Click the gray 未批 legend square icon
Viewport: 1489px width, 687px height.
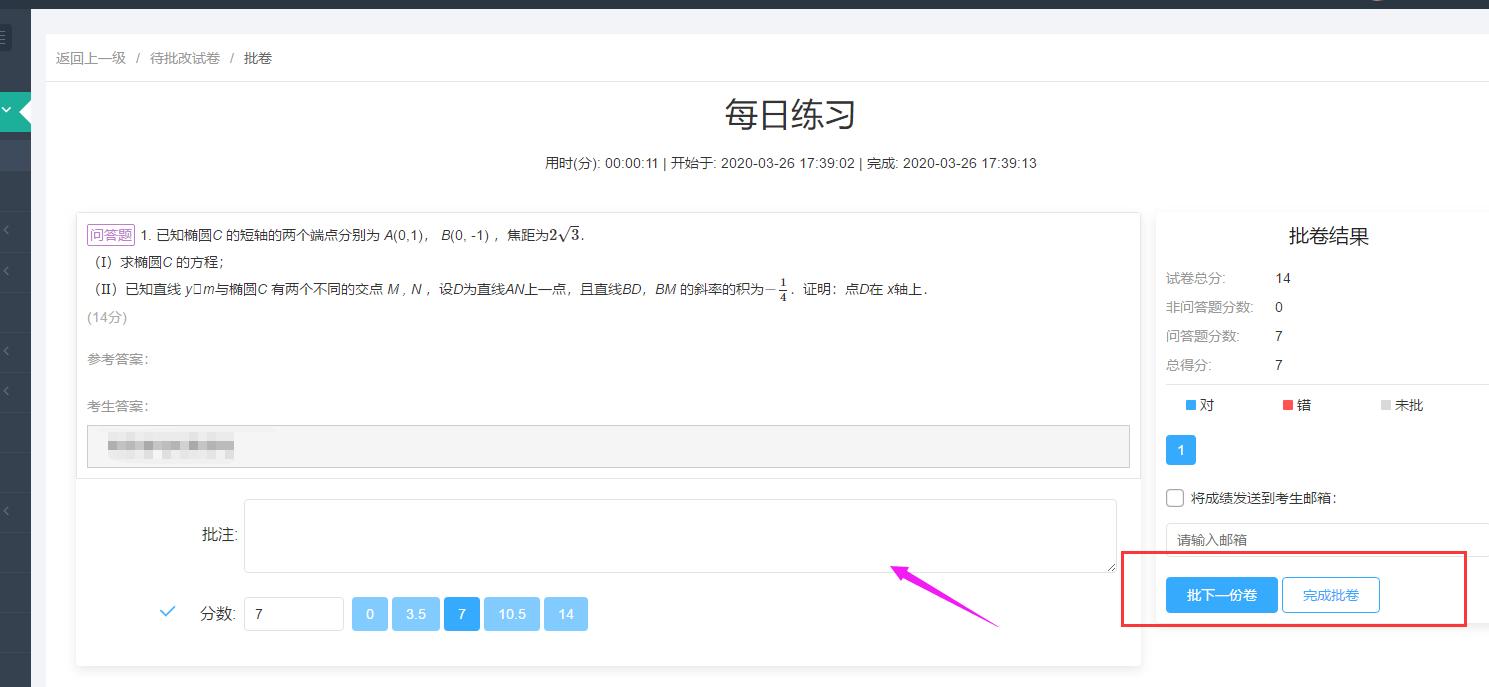coord(1385,404)
